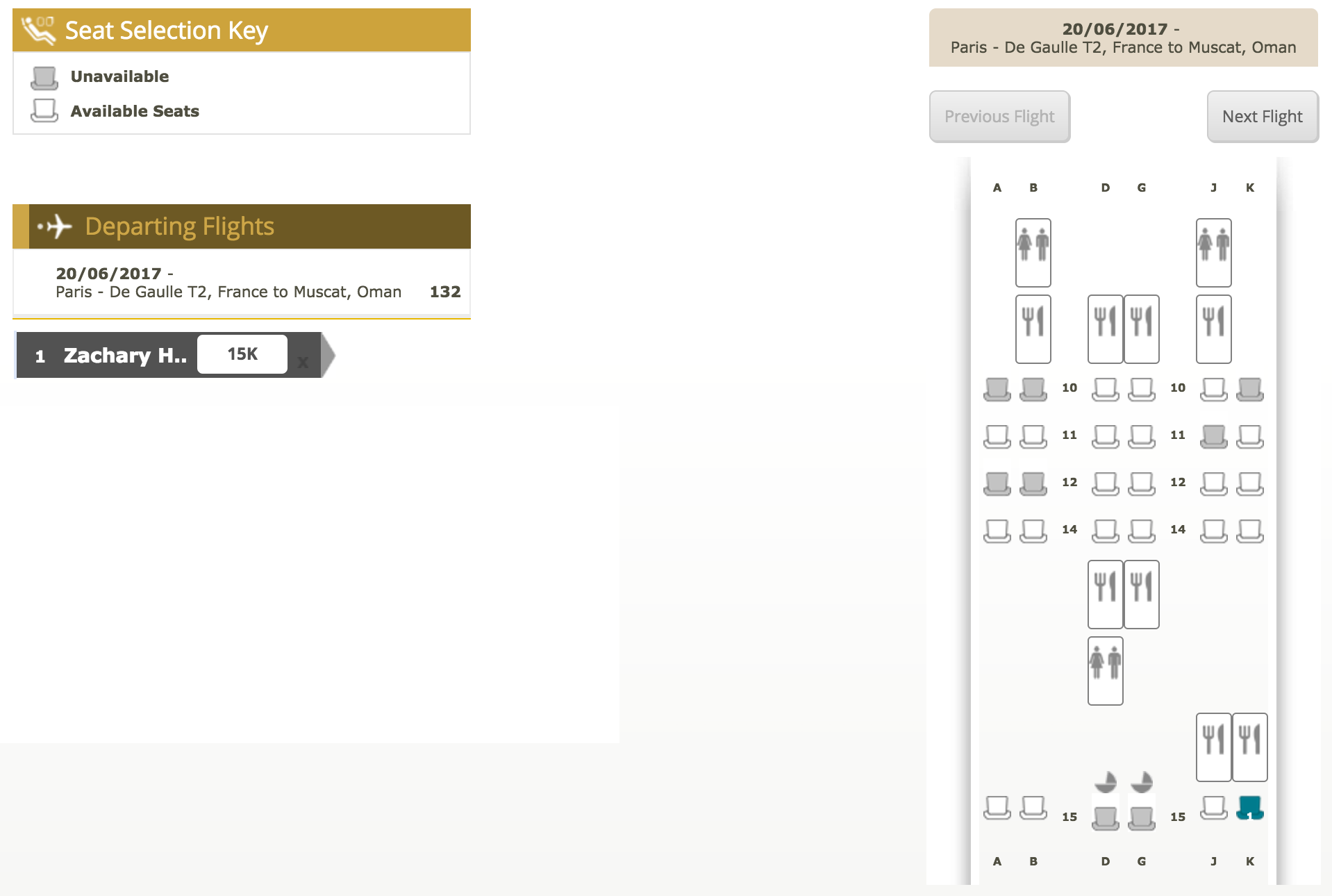Select seat 15A in the last row
Image resolution: width=1332 pixels, height=896 pixels.
[997, 807]
